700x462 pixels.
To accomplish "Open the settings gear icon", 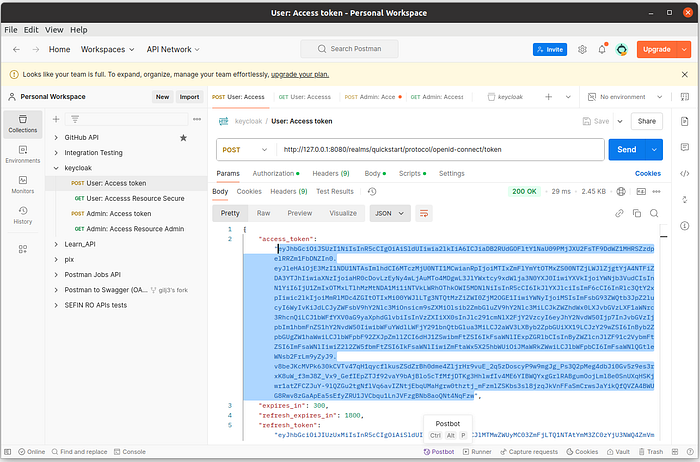I will point(582,49).
